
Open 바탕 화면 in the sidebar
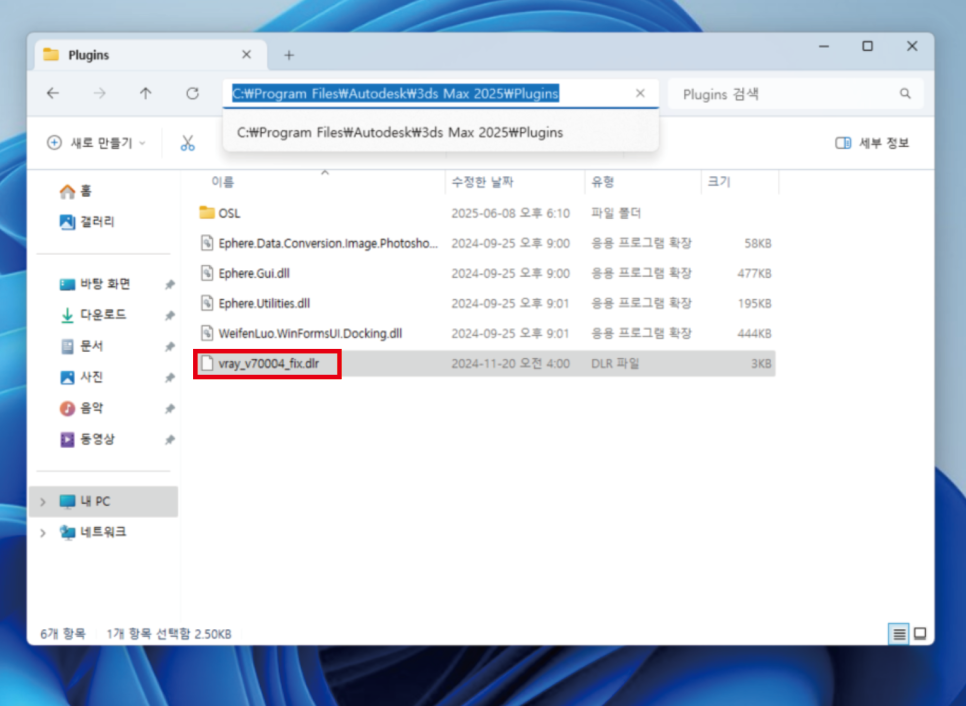click(x=95, y=284)
